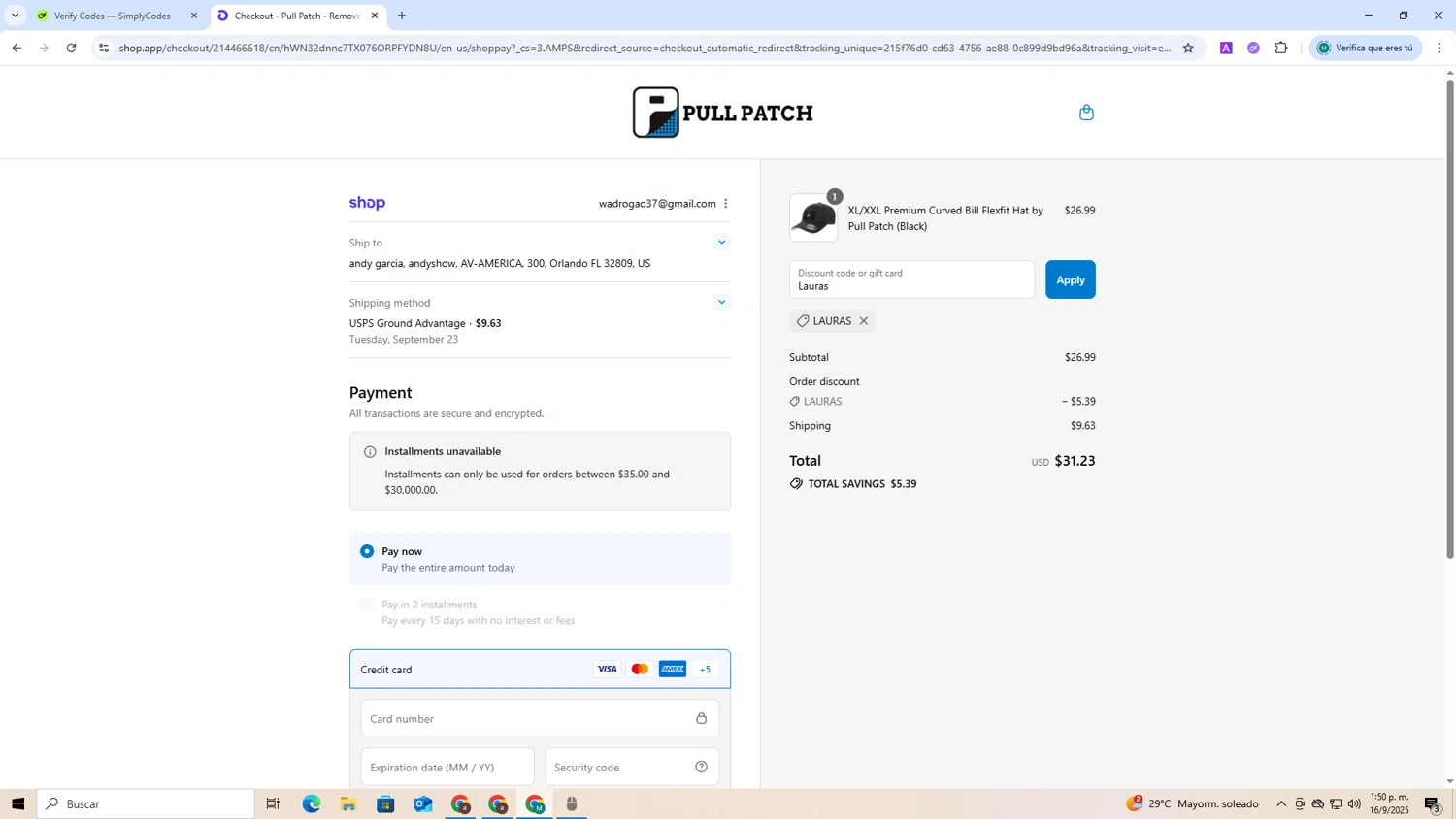The height and width of the screenshot is (819, 1456).
Task: Select Pay in 2 installments option
Action: [x=367, y=605]
